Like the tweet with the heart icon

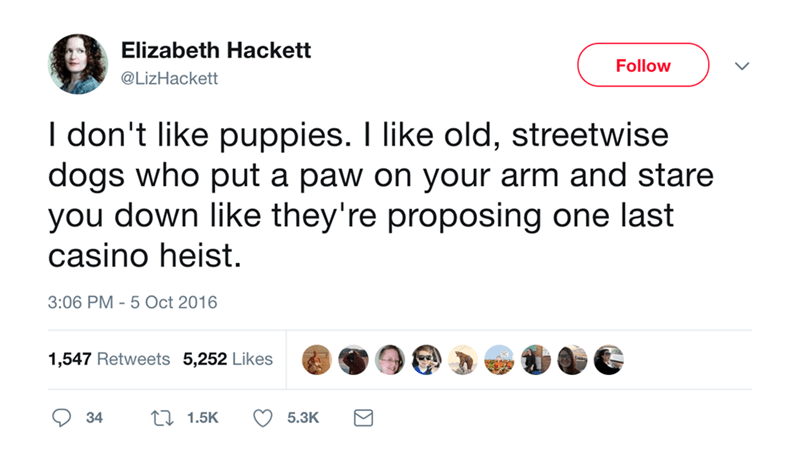click(263, 418)
